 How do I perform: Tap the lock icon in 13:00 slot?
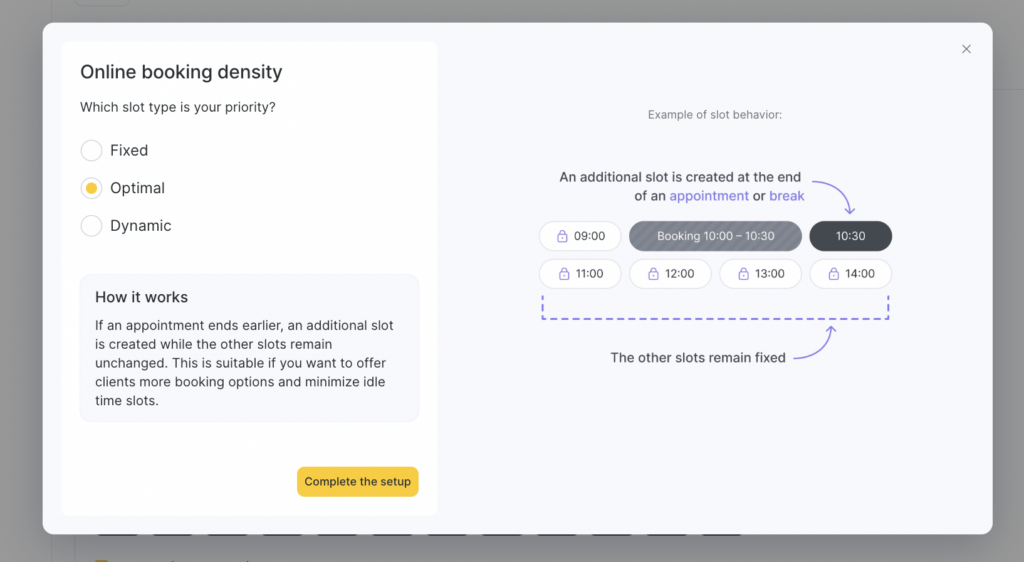(743, 274)
